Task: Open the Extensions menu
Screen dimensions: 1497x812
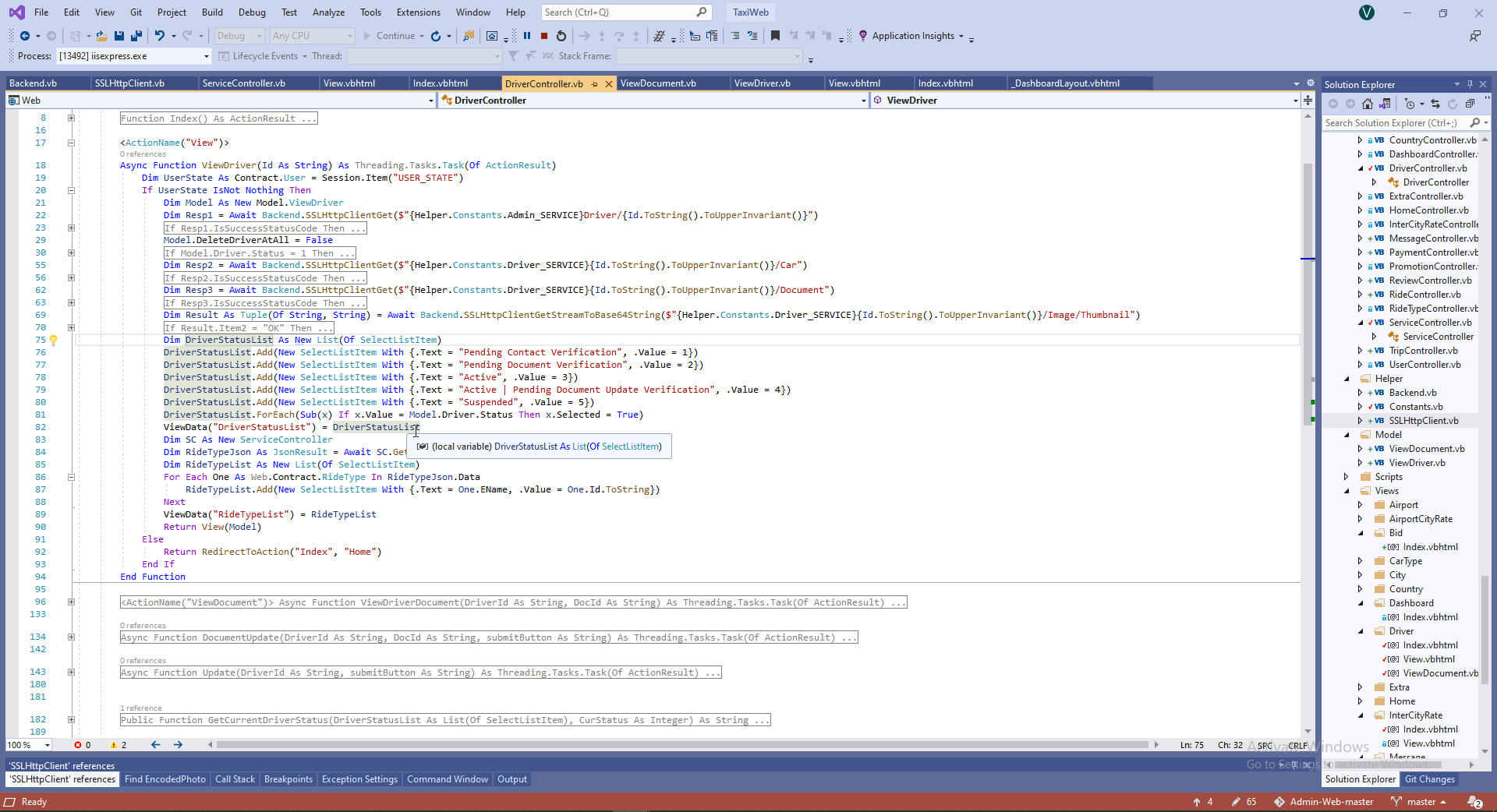Action: click(x=419, y=12)
